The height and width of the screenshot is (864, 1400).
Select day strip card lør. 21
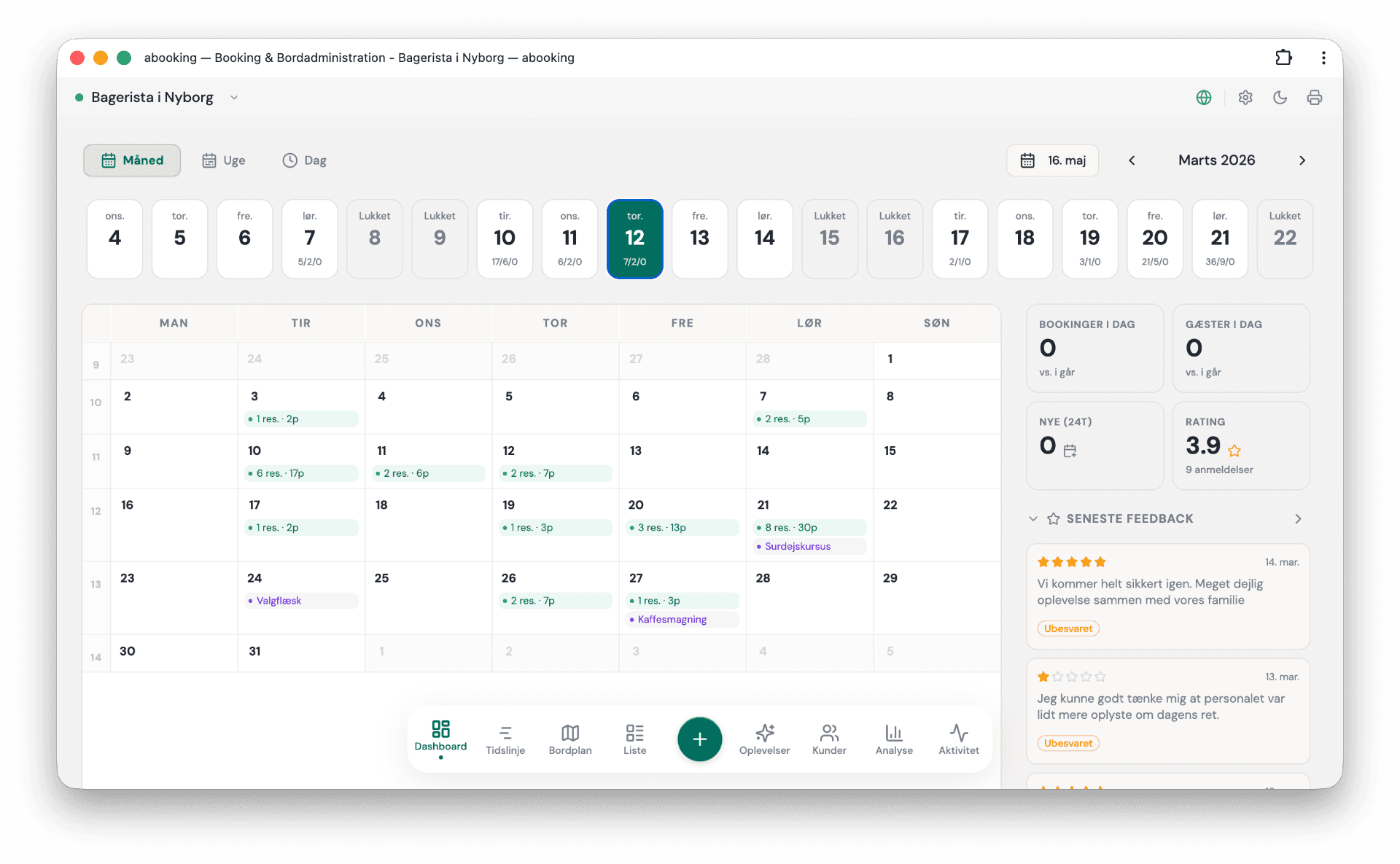(1220, 238)
